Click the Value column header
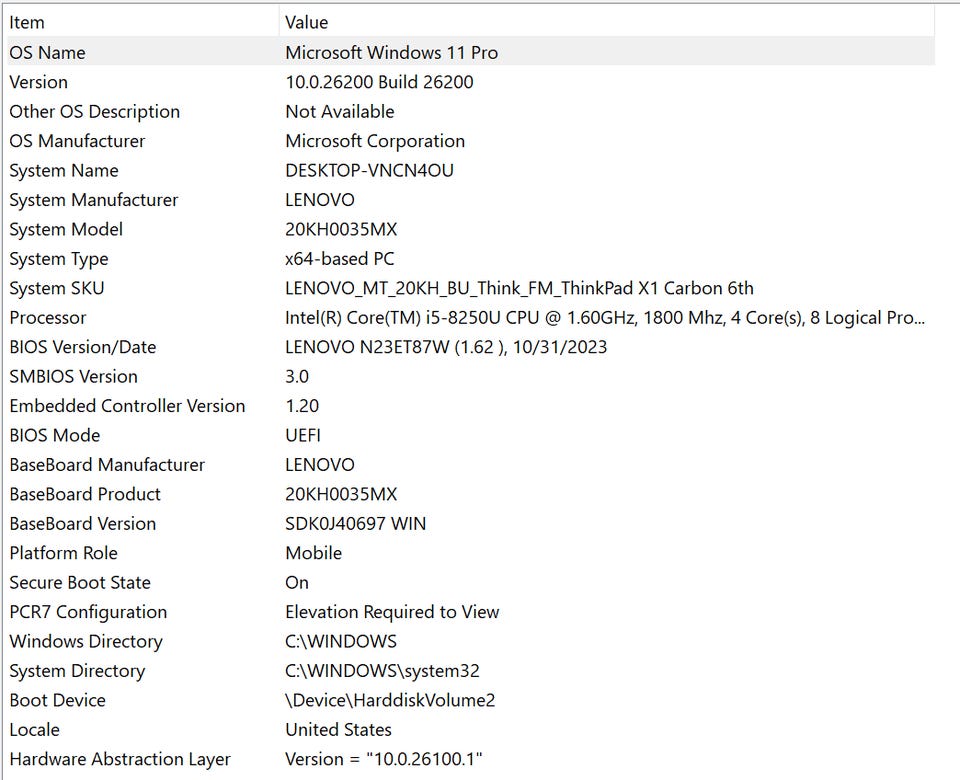This screenshot has height=780, width=960. [x=307, y=23]
